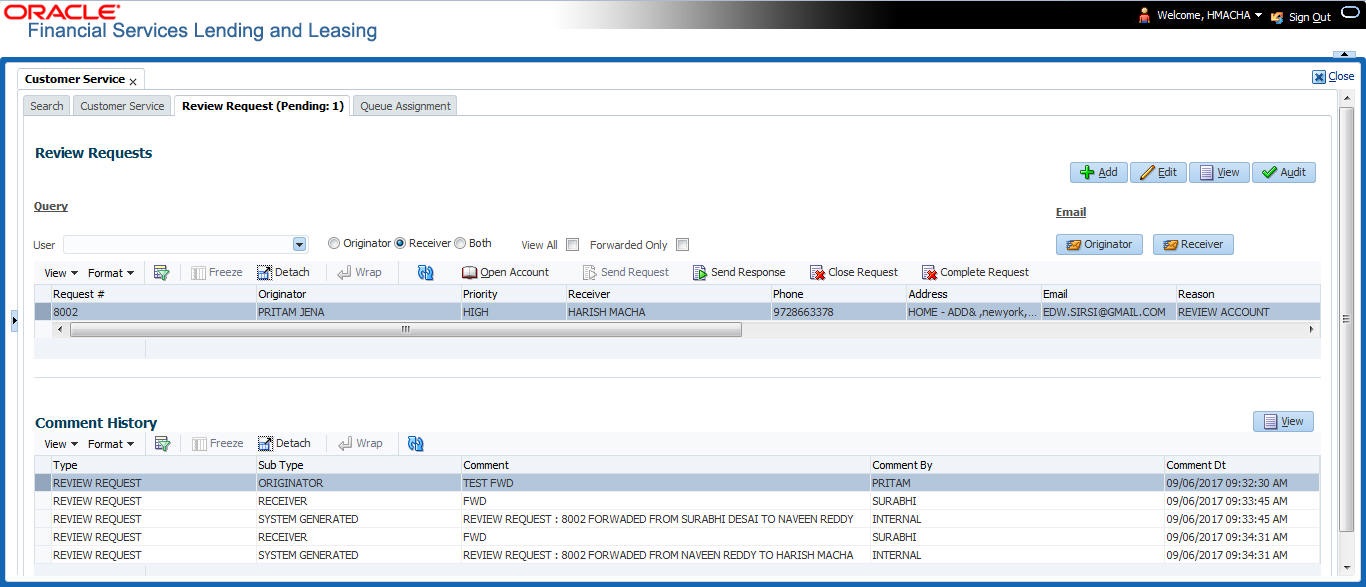Viewport: 1366px width, 587px height.
Task: Click the user avatar icon beside Welcome
Action: click(x=1144, y=15)
